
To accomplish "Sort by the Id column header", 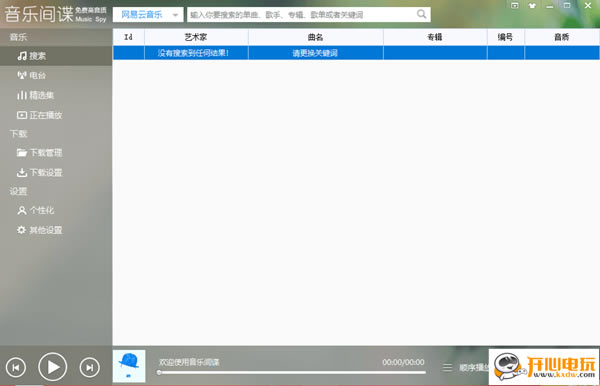I will [129, 37].
